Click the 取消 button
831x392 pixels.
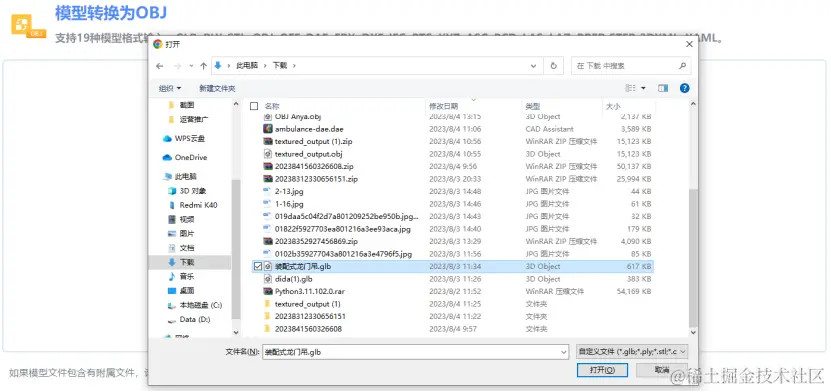coord(662,370)
